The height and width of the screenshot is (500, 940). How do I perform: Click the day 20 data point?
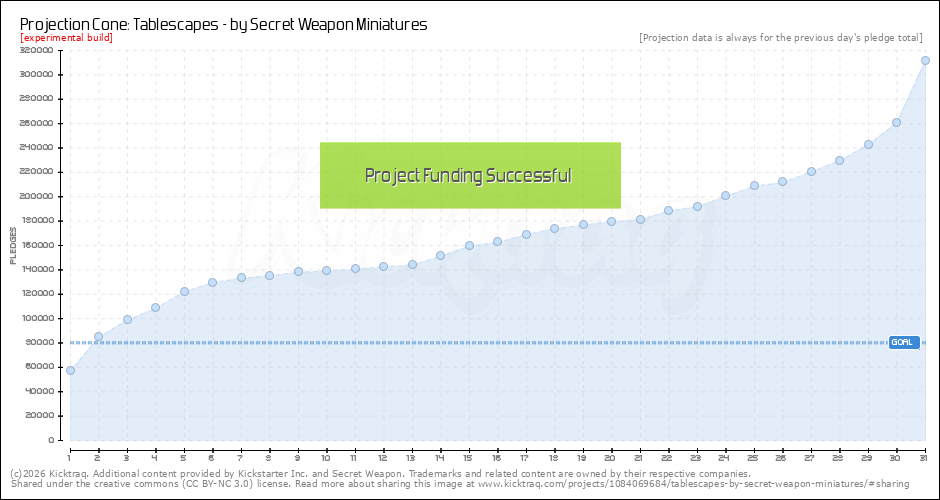tap(611, 221)
